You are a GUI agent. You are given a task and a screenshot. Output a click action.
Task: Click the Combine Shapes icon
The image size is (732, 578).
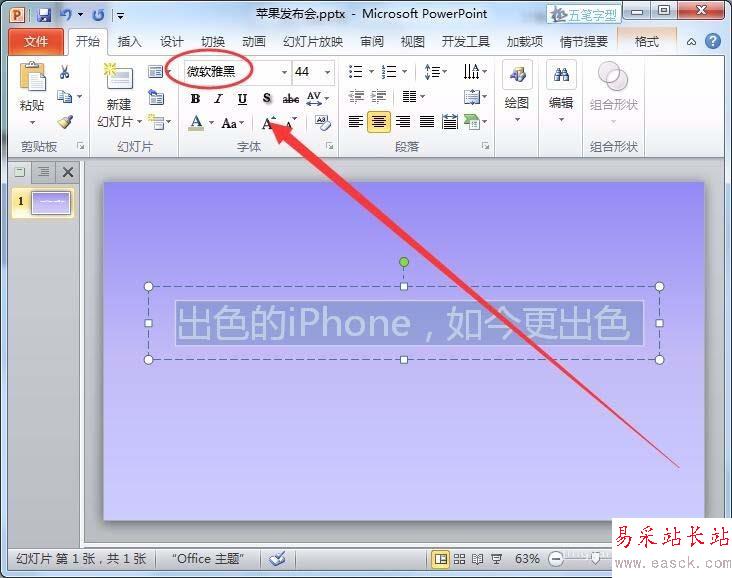pyautogui.click(x=613, y=76)
